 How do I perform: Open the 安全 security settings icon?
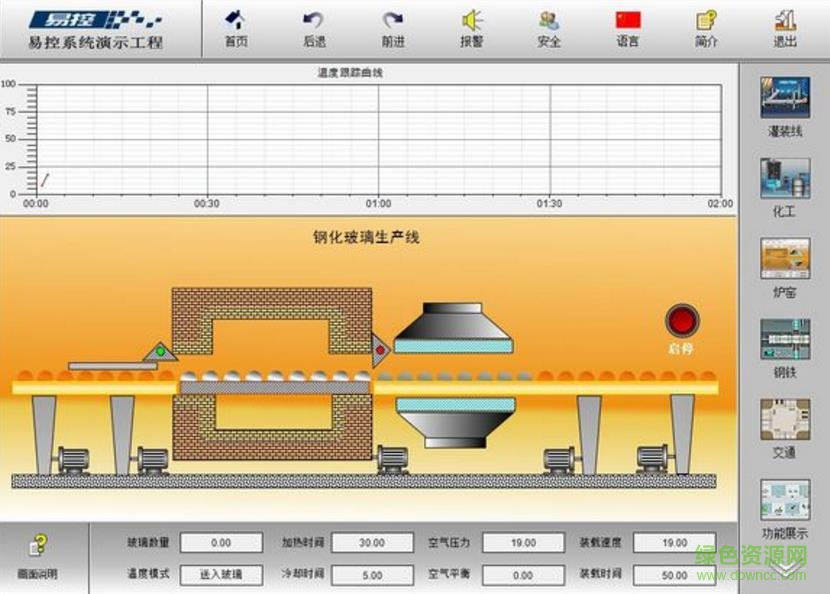546,27
